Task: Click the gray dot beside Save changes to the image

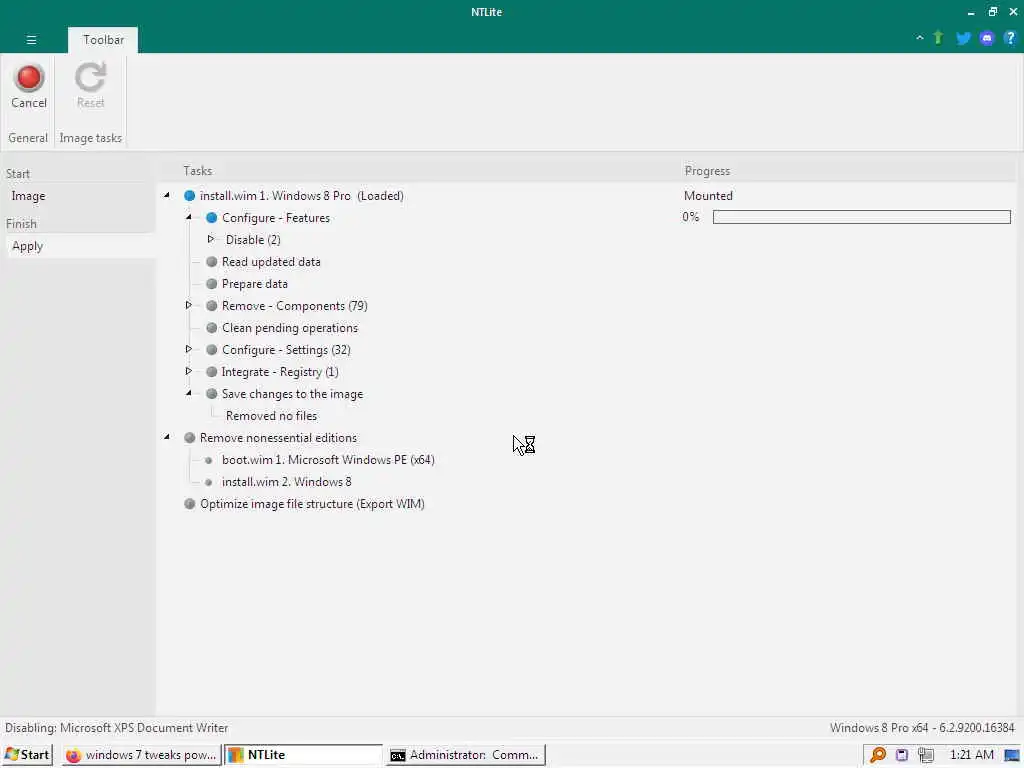Action: point(212,394)
